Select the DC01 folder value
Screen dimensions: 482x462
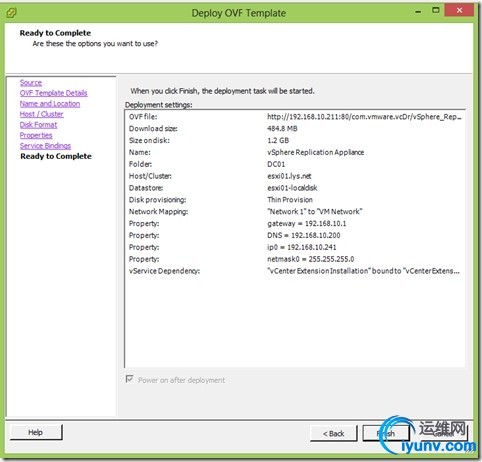(276, 164)
